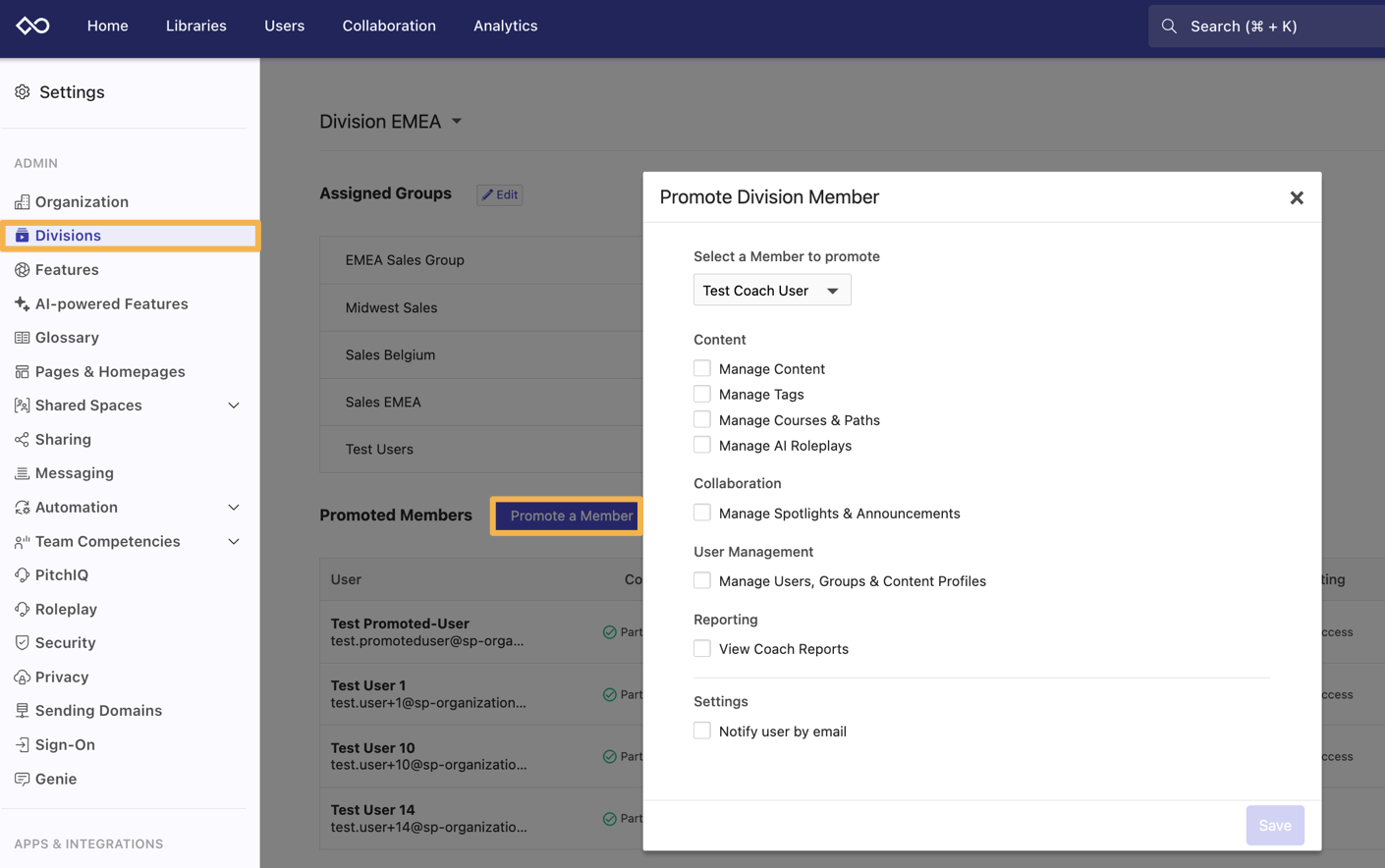Viewport: 1385px width, 868px height.
Task: Click the Promote a Member button
Action: pyautogui.click(x=571, y=515)
